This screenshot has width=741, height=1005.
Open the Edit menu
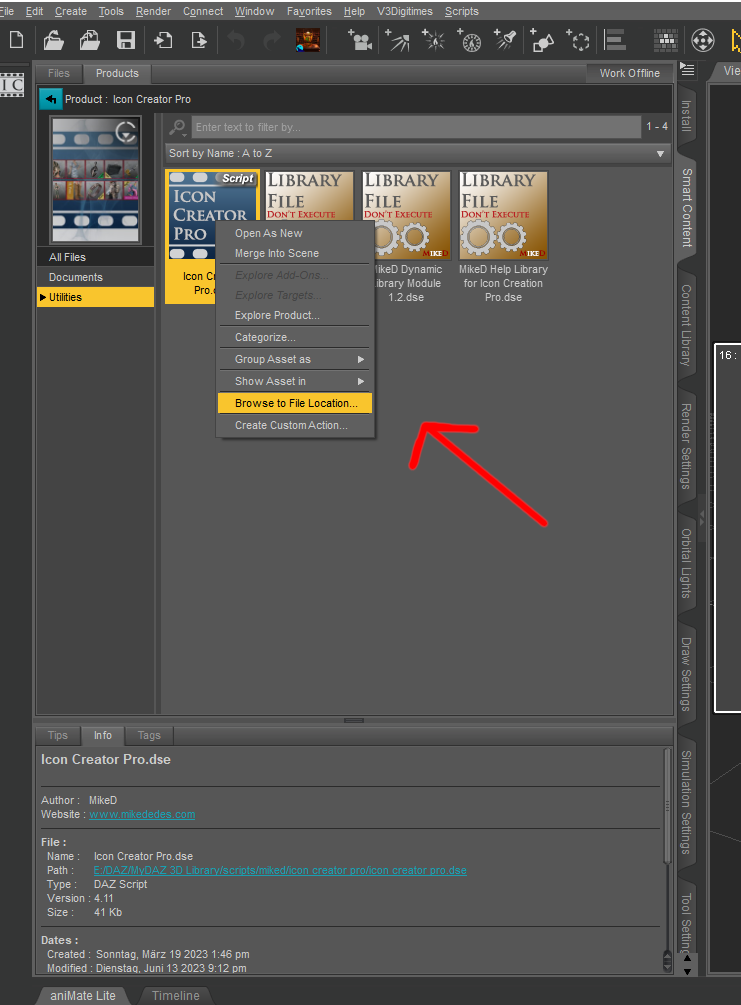[x=35, y=12]
